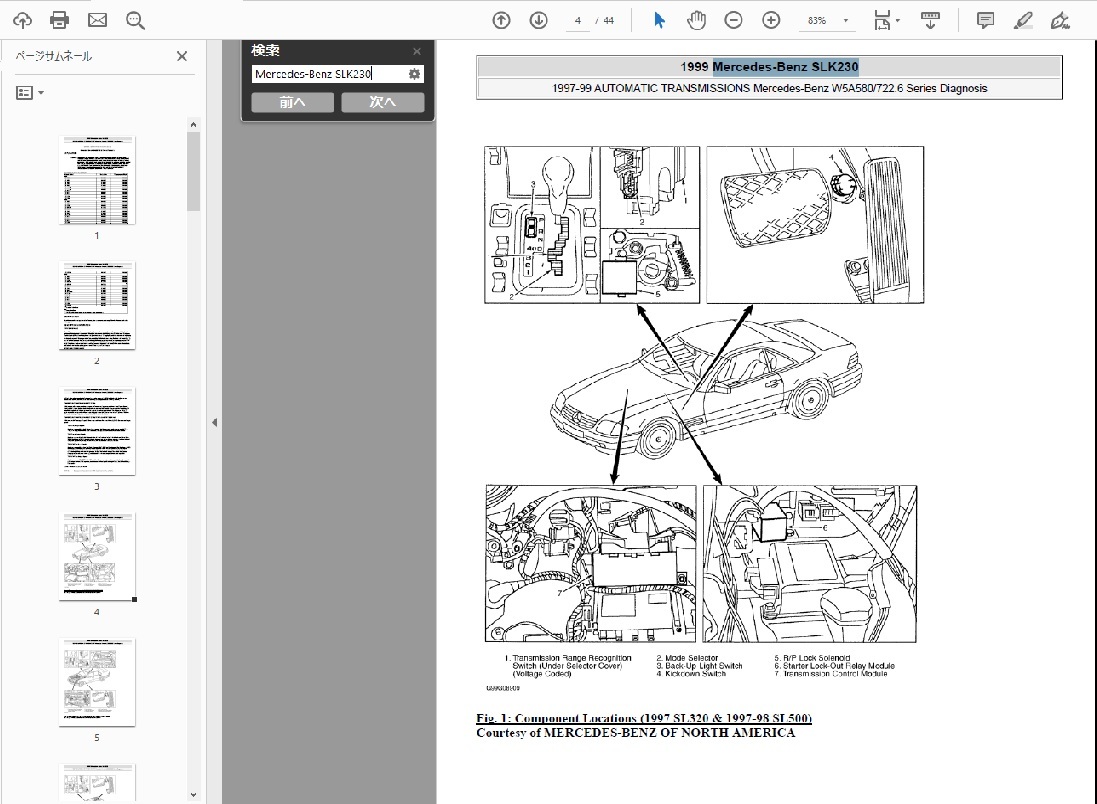1097x804 pixels.
Task: Click the upload to cloud icon
Action: coord(22,20)
